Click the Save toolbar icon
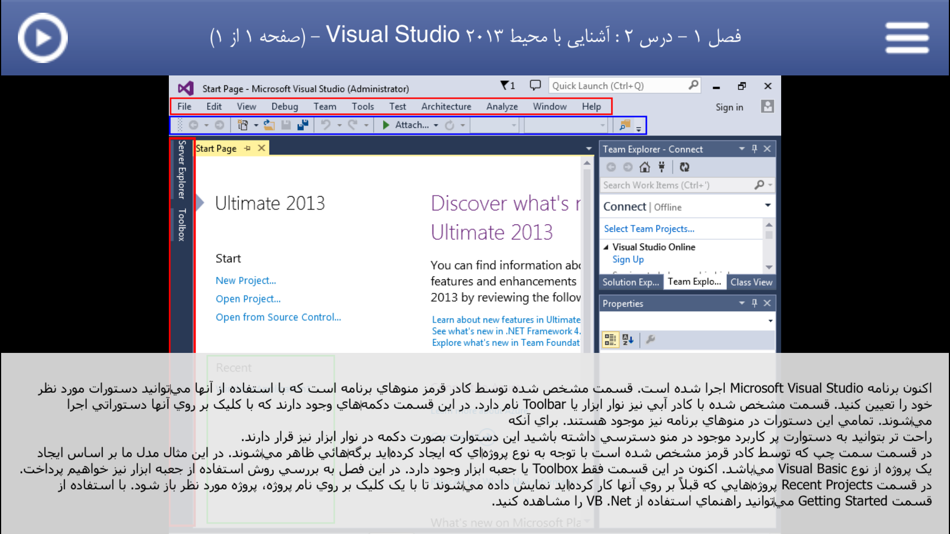This screenshot has height=534, width=950. coord(286,125)
